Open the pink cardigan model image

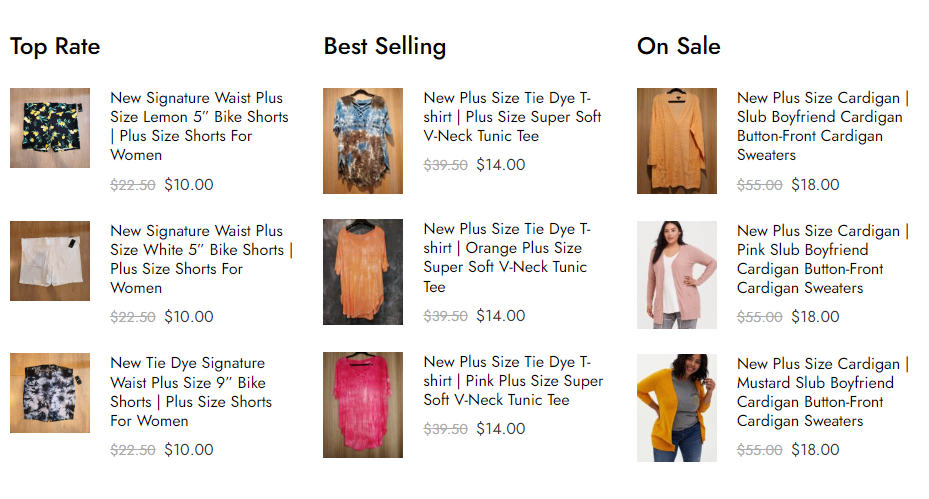[677, 275]
